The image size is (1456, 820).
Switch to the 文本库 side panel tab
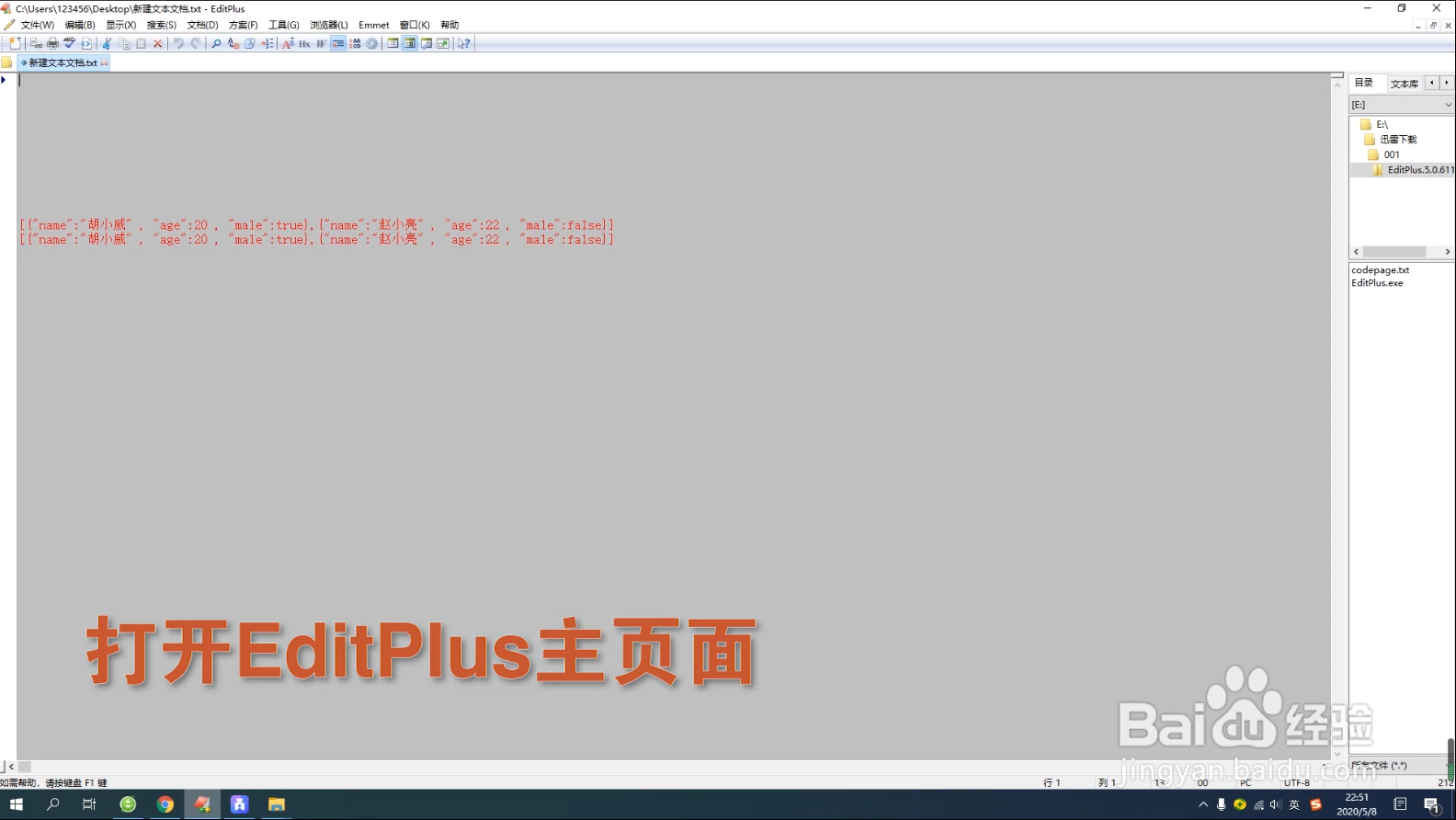[x=1404, y=84]
